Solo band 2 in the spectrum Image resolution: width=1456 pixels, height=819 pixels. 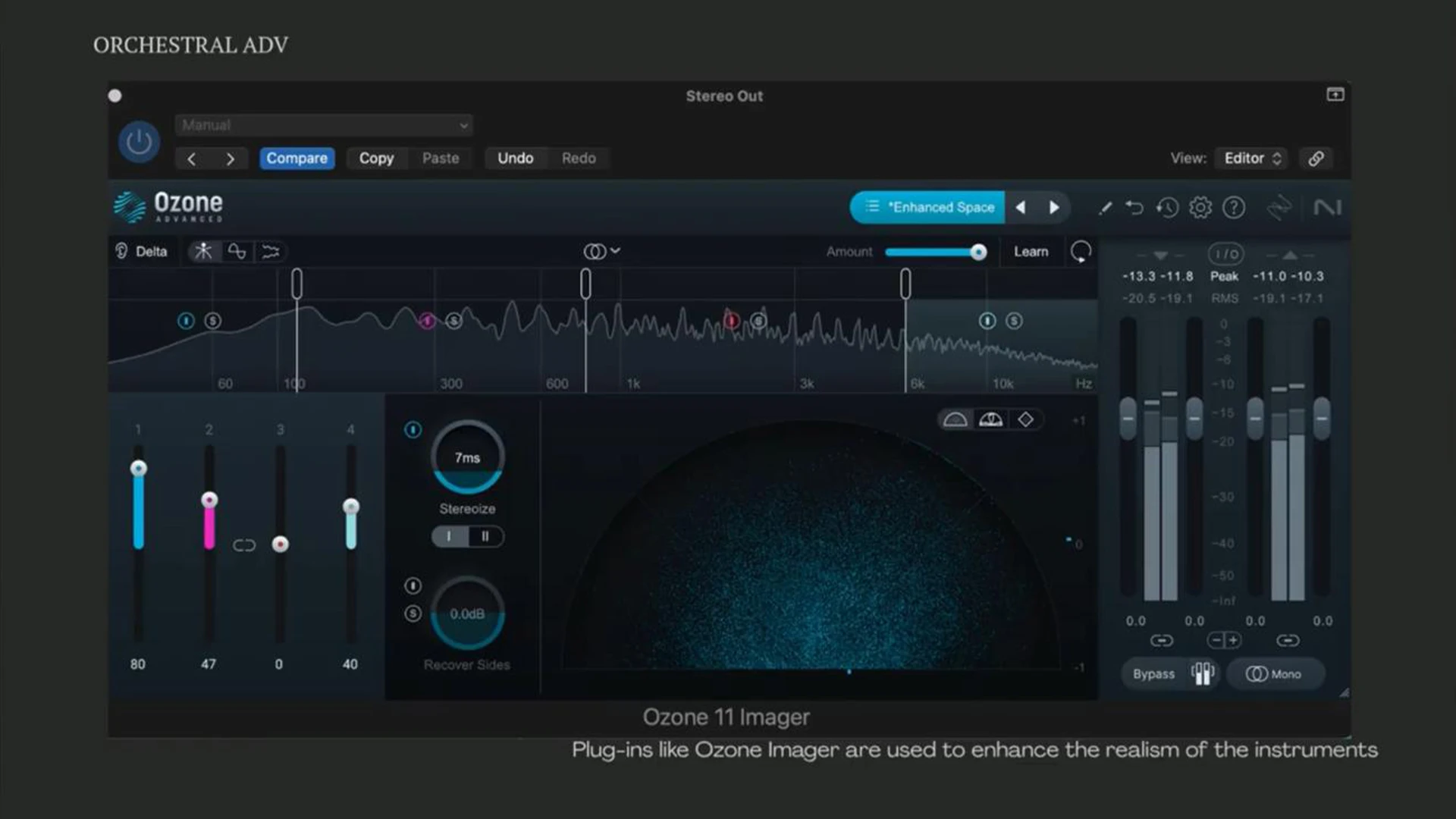[x=453, y=321]
